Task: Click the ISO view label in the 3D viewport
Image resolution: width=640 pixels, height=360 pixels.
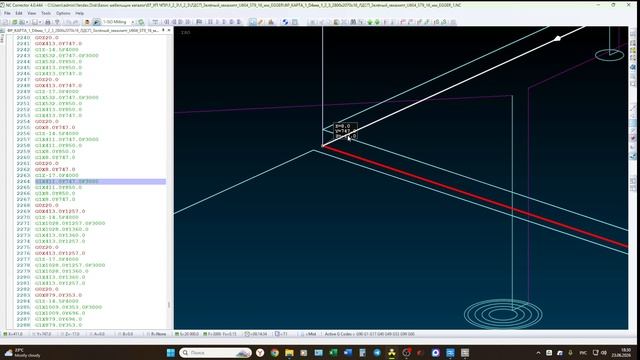Action: click(x=185, y=32)
